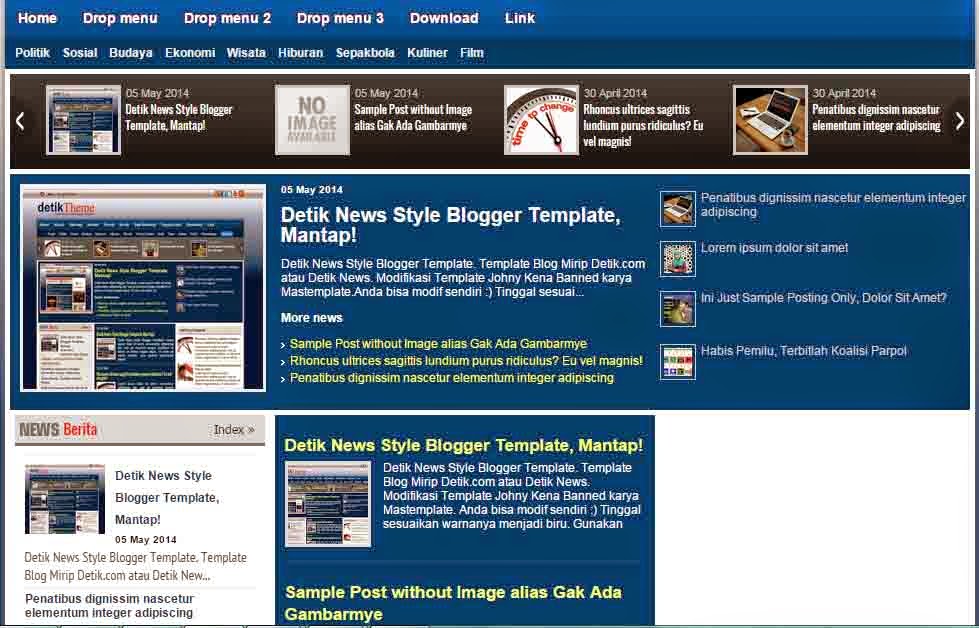
Task: Open the Hiburan category
Action: [300, 53]
